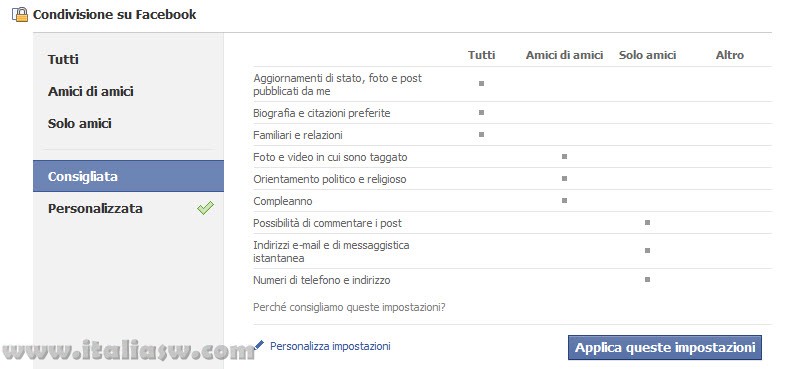This screenshot has width=798, height=369.
Task: Select the Amici di amici preset
Action: (x=91, y=92)
